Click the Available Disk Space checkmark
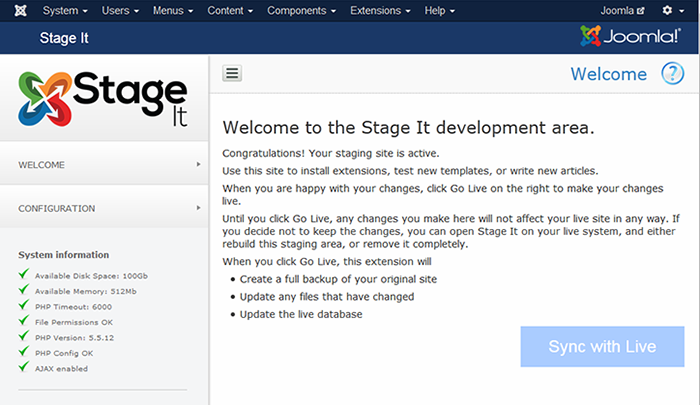The width and height of the screenshot is (700, 405). pos(24,273)
